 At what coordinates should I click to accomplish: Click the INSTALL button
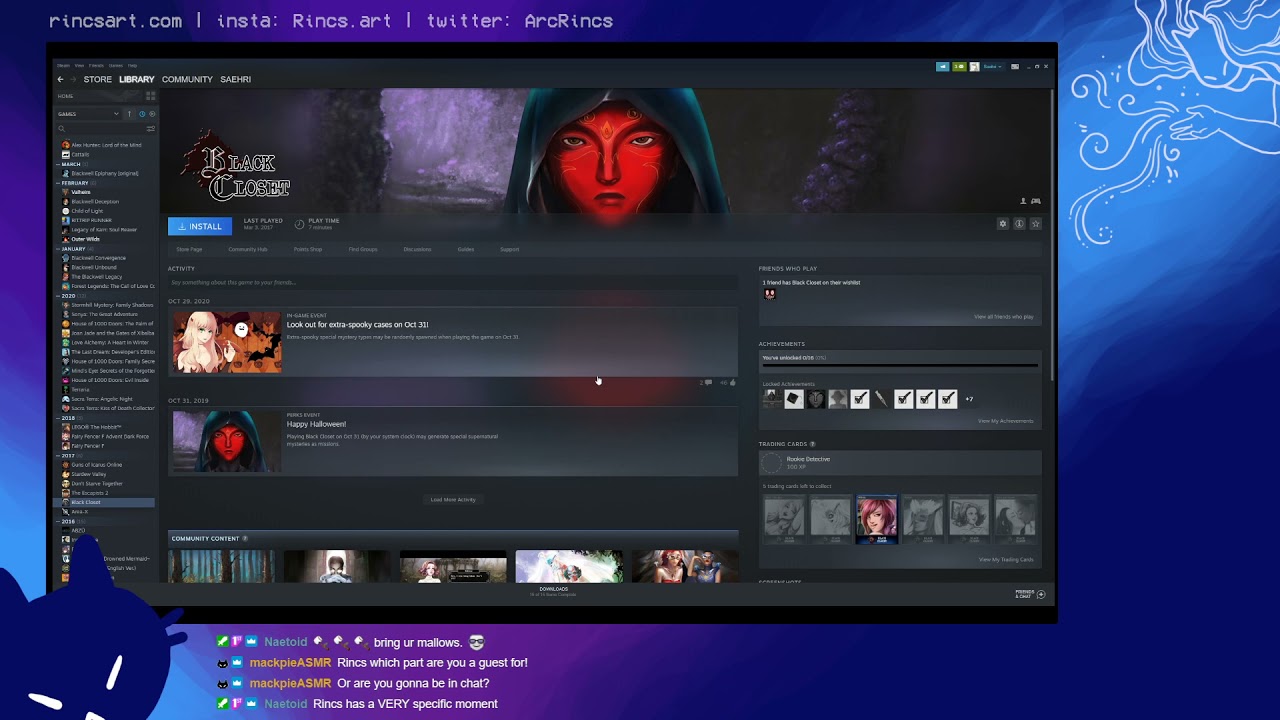pyautogui.click(x=200, y=226)
